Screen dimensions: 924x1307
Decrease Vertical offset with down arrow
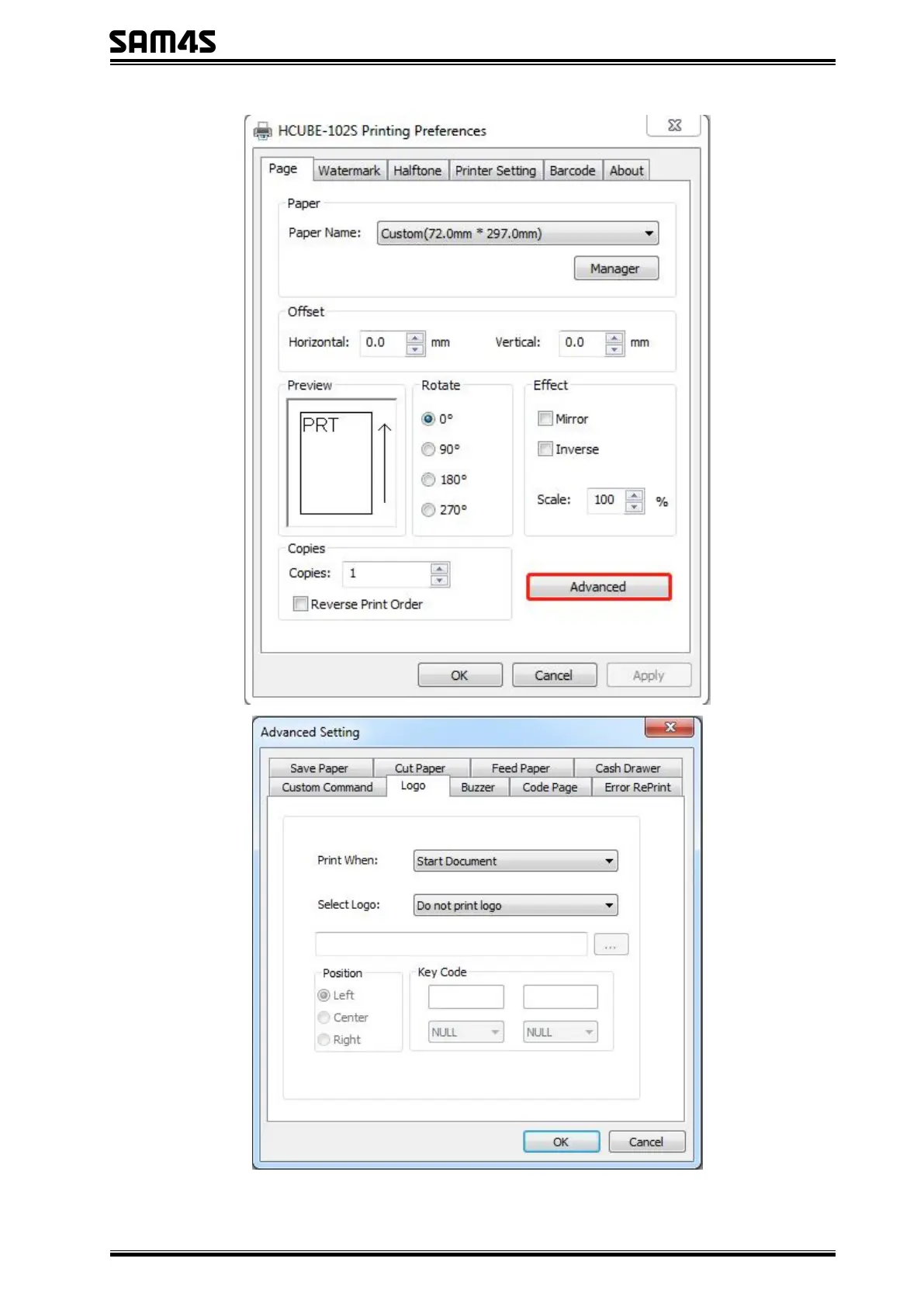[614, 349]
